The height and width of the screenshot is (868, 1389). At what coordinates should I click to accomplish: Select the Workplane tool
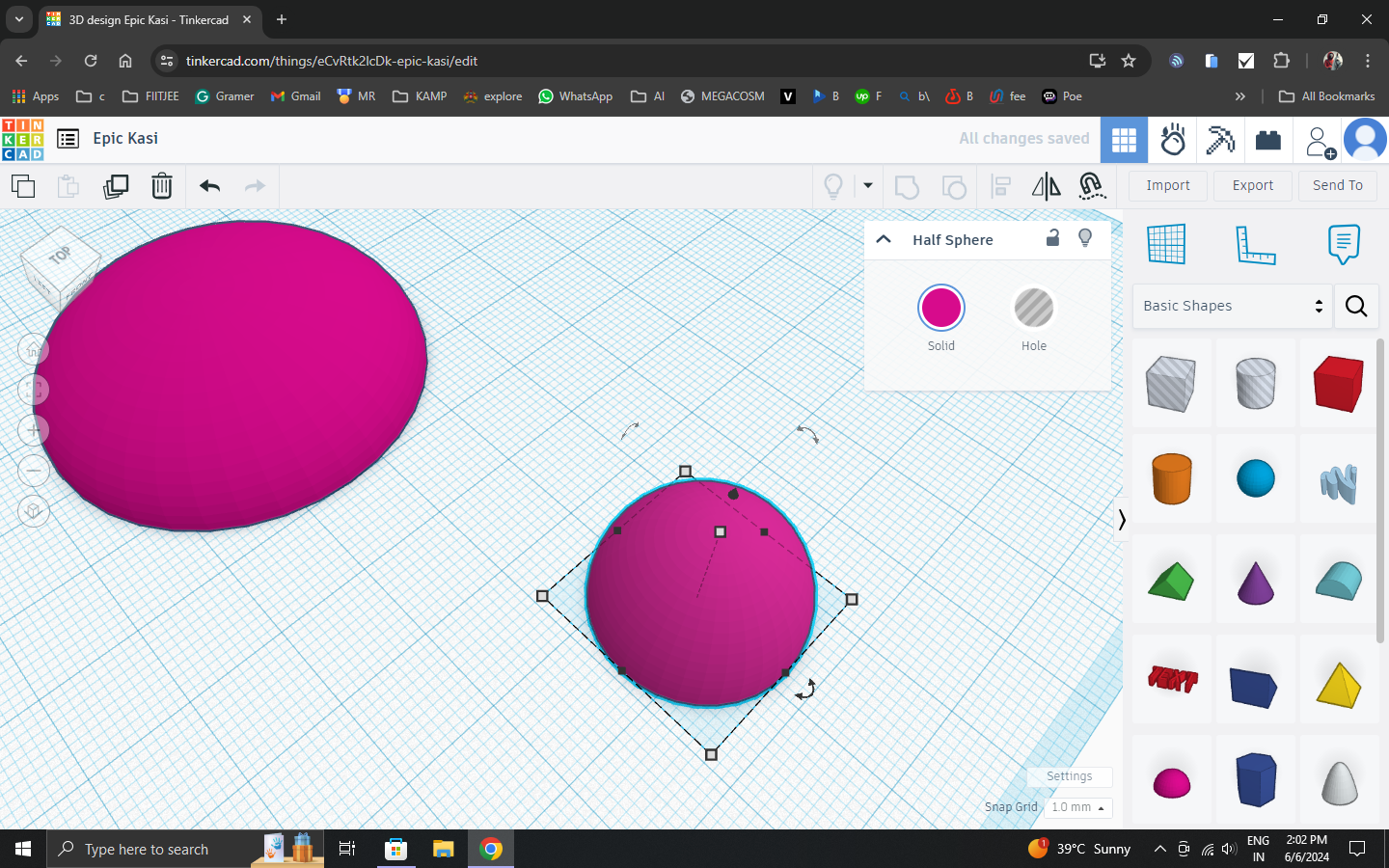click(1166, 244)
